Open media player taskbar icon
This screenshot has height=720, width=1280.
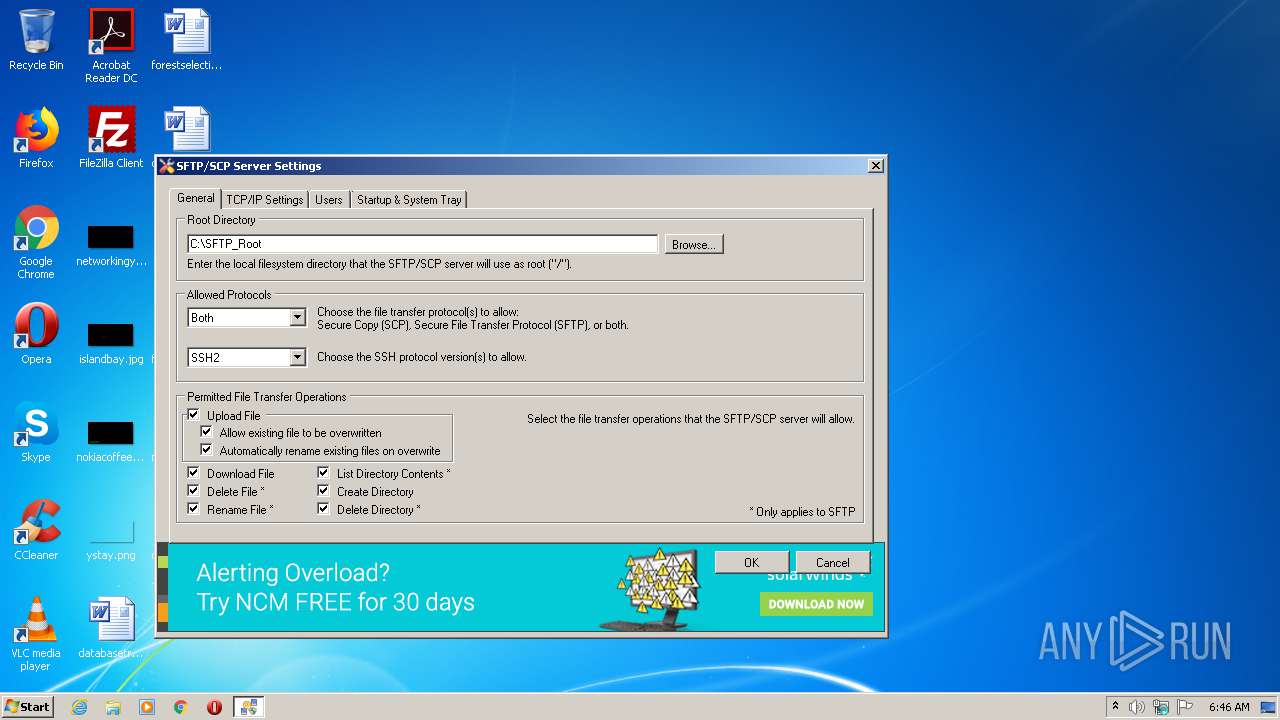[x=147, y=707]
